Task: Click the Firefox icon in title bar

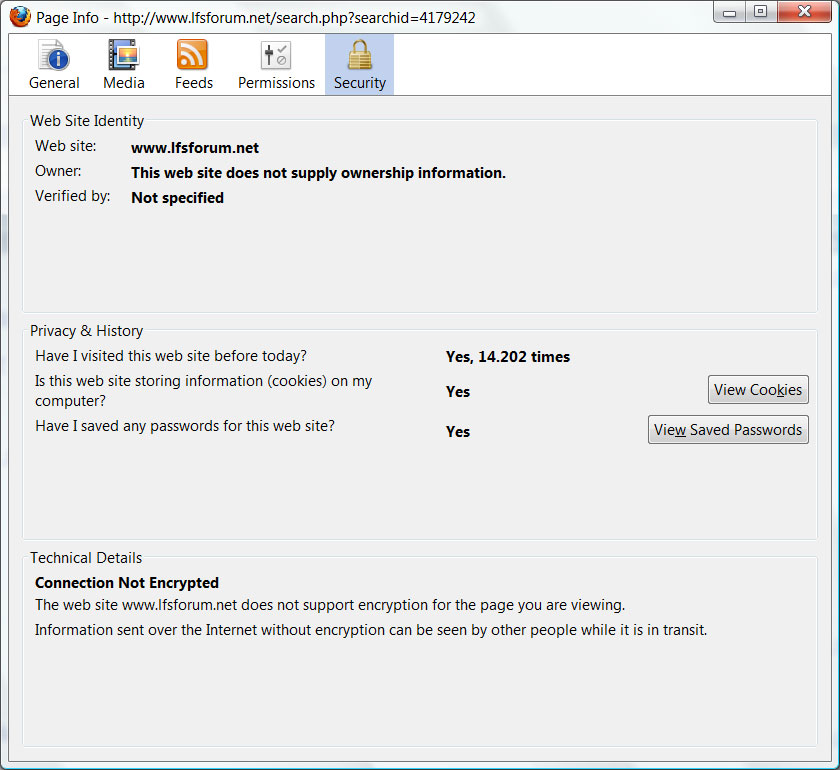Action: pos(20,17)
